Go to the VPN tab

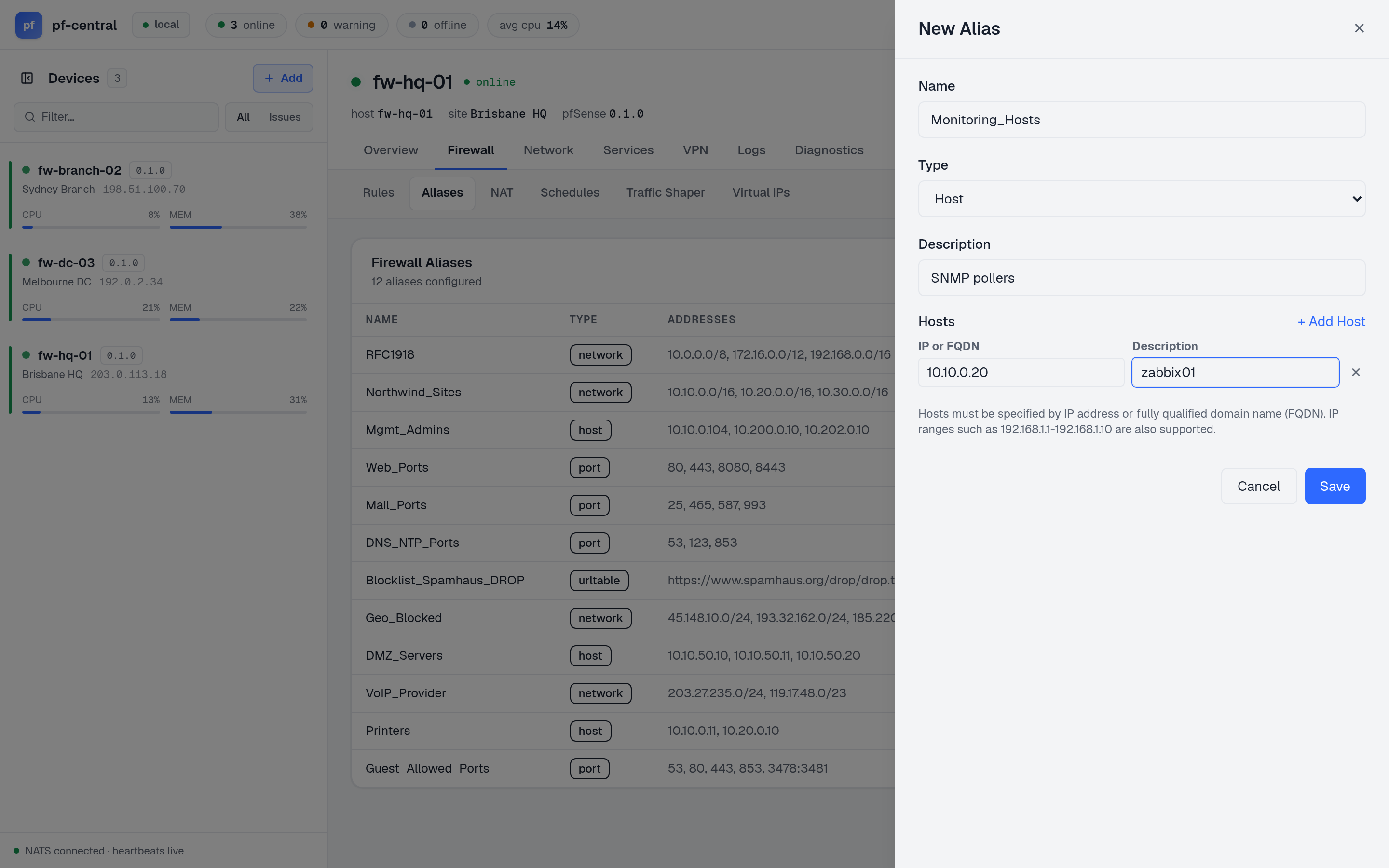pyautogui.click(x=695, y=150)
